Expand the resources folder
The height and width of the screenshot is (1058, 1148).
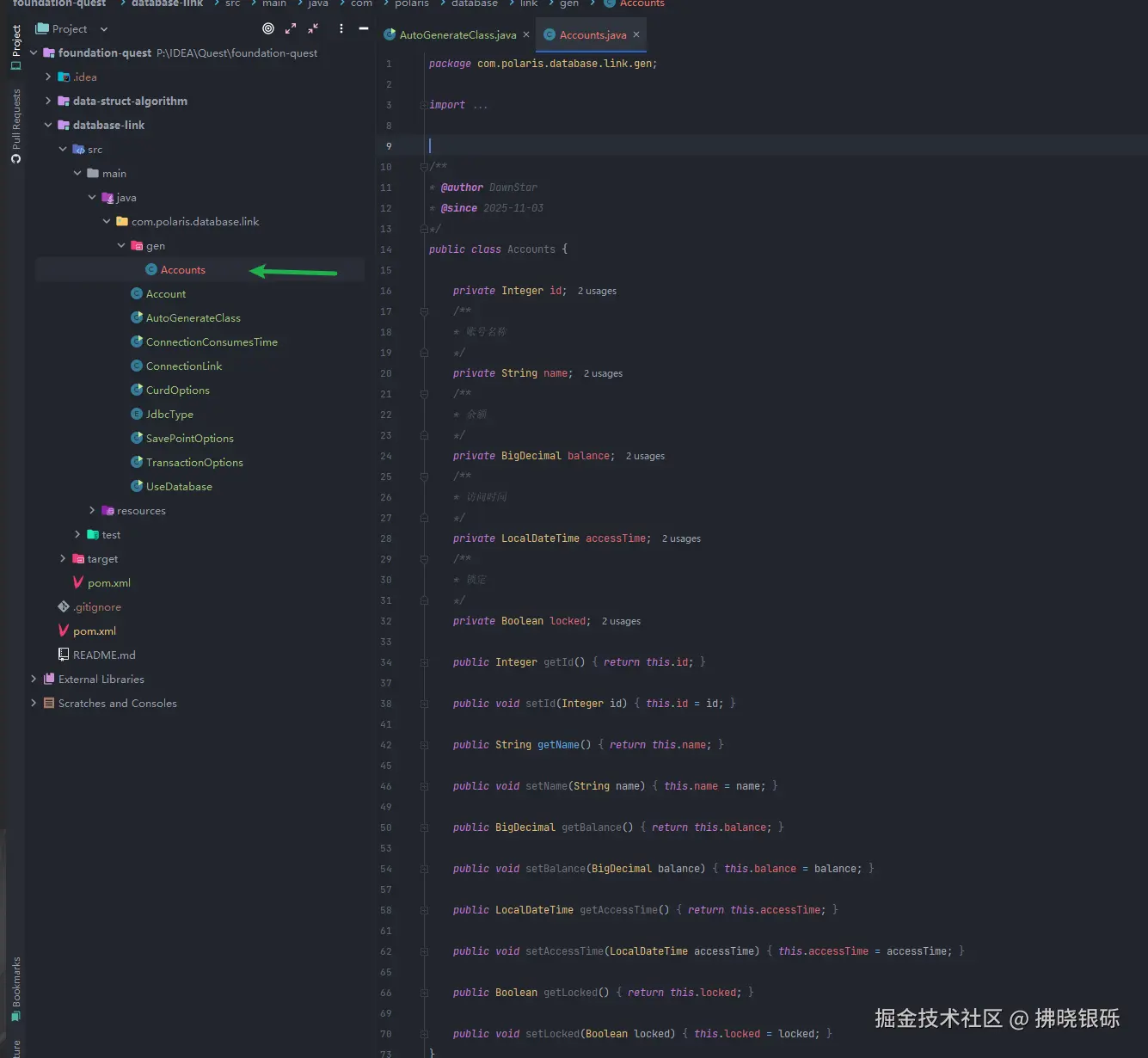pos(92,510)
